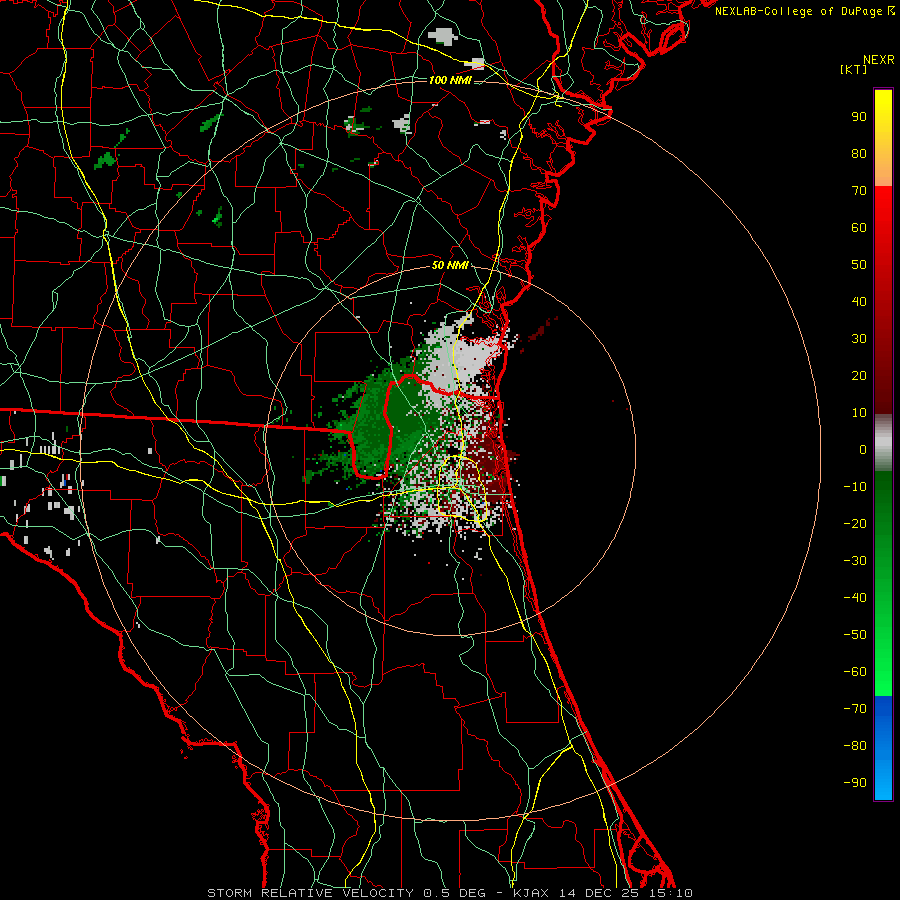Click the -70 value on the velocity scale
900x900 pixels.
pyautogui.click(x=855, y=709)
